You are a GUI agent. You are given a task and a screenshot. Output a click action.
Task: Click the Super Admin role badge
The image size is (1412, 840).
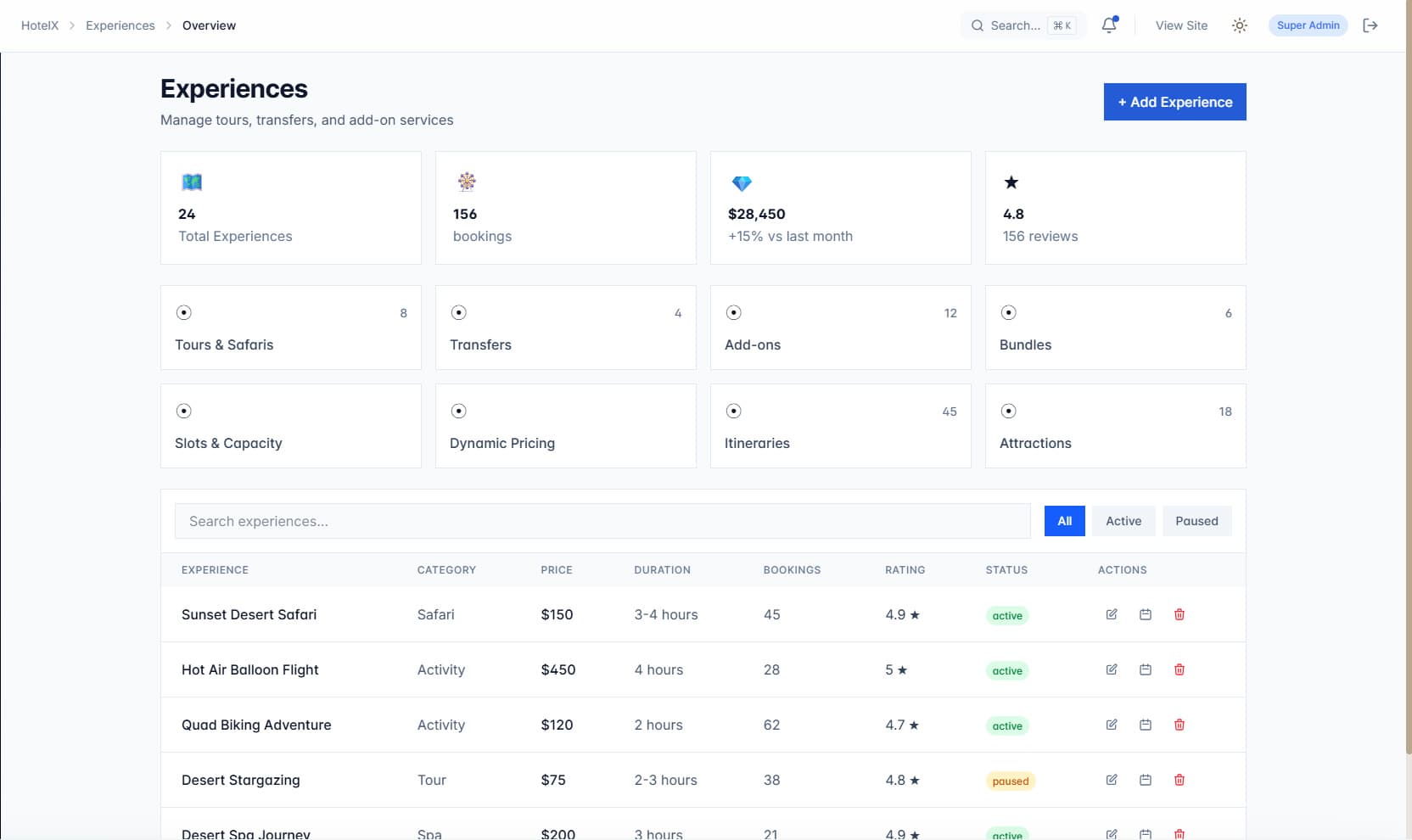click(1308, 25)
